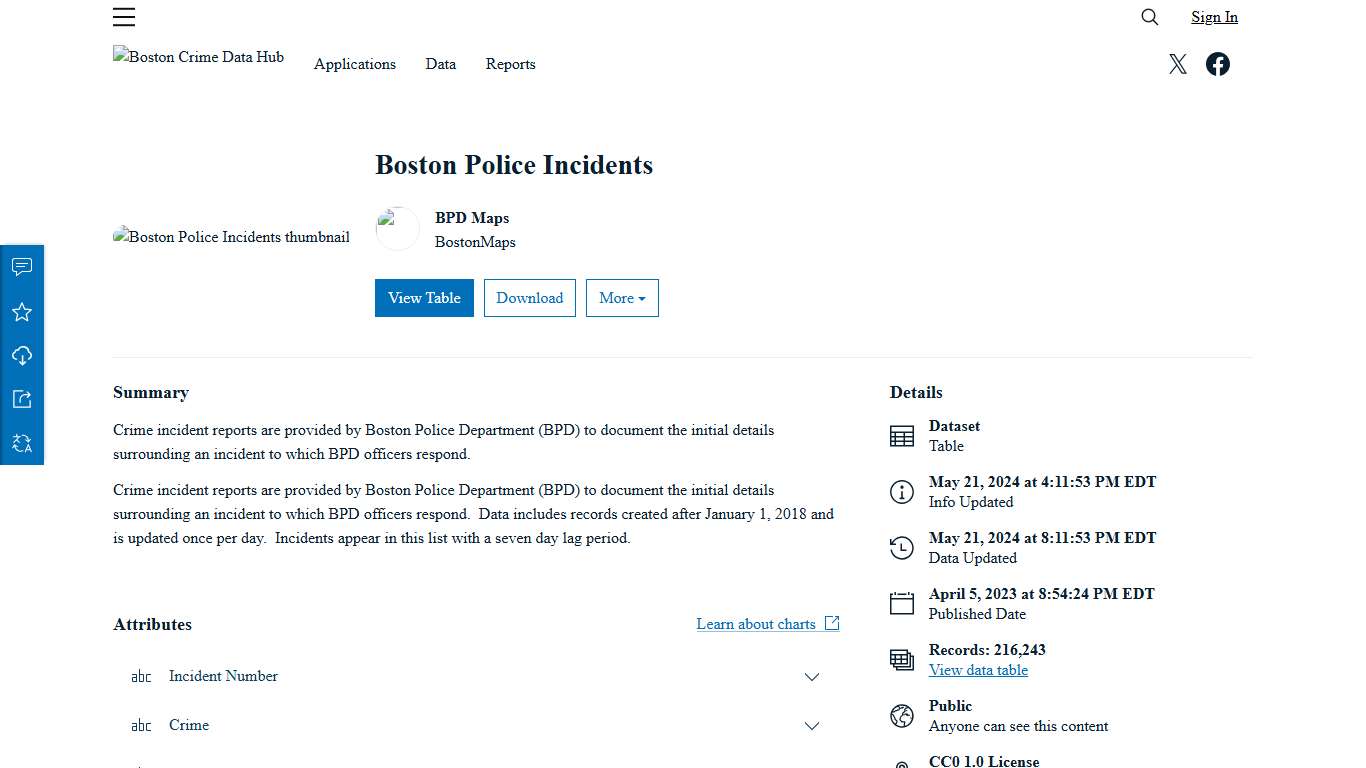Viewport: 1366px width, 768px height.
Task: Click the BPD Maps avatar thumbnail
Action: pyautogui.click(x=397, y=228)
